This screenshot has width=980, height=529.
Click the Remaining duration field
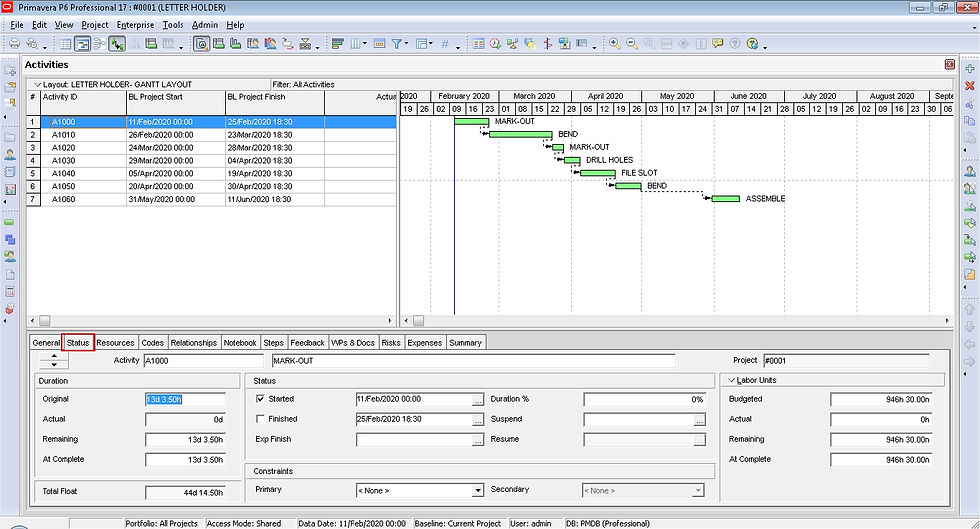tap(185, 440)
